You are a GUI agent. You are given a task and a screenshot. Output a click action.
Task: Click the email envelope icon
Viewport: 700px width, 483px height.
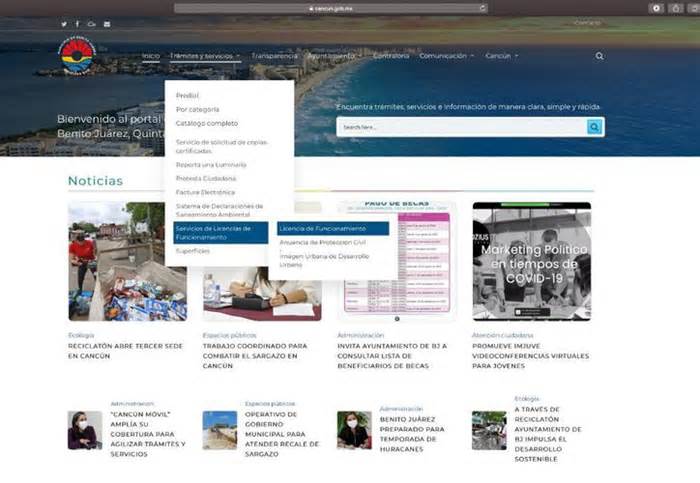tap(107, 24)
